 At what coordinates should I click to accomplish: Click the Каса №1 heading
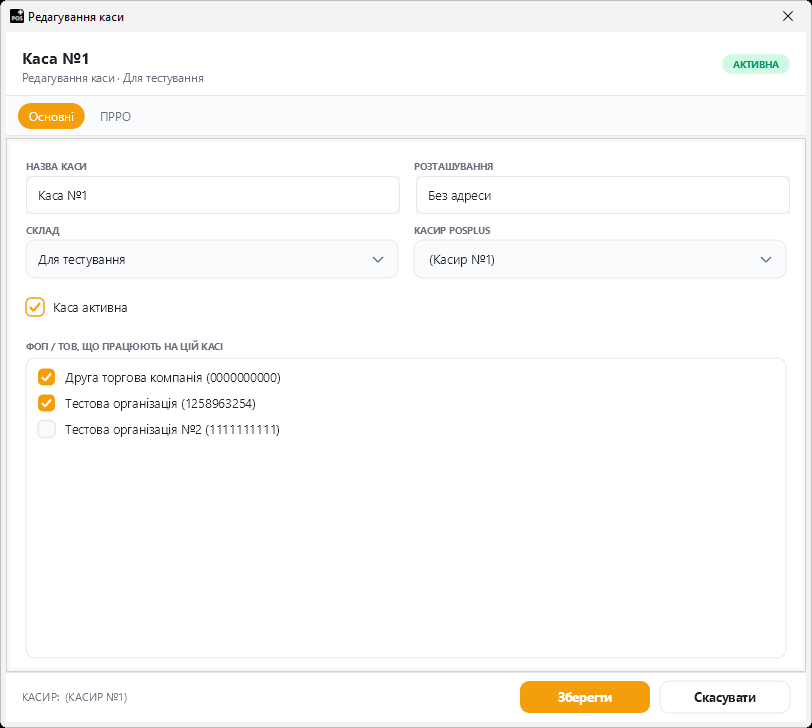tap(55, 59)
